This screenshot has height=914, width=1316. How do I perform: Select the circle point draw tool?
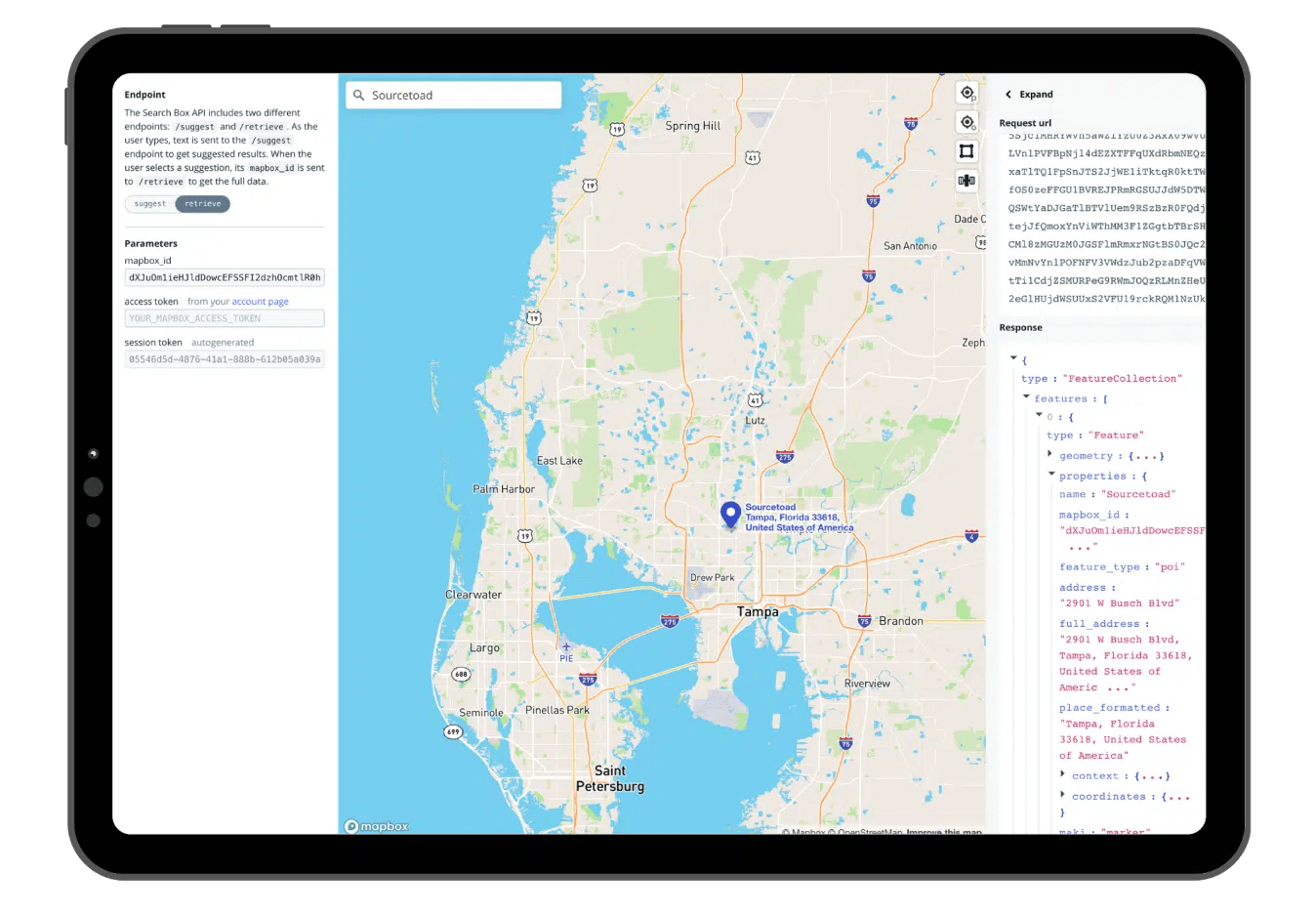point(966,122)
